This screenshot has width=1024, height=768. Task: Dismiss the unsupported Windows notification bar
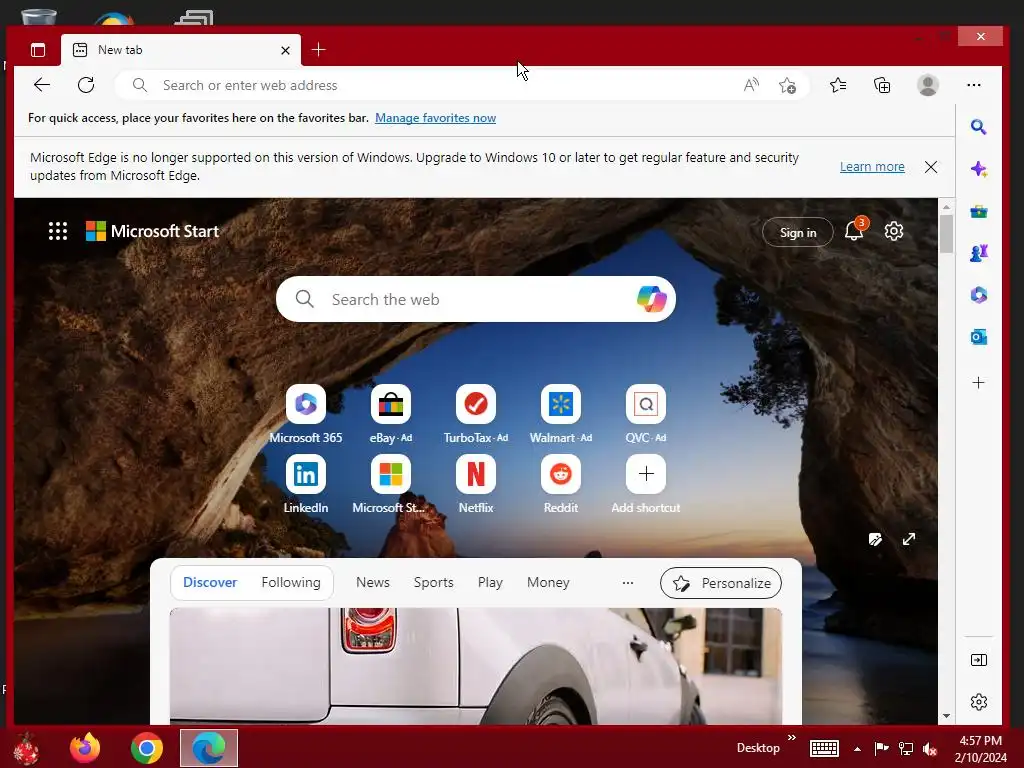click(931, 167)
